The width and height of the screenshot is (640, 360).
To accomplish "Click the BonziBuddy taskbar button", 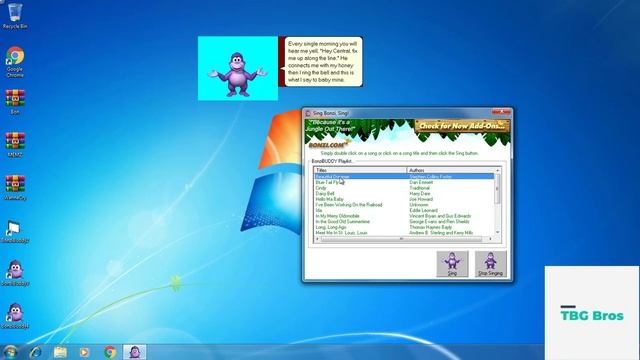I will tap(135, 352).
